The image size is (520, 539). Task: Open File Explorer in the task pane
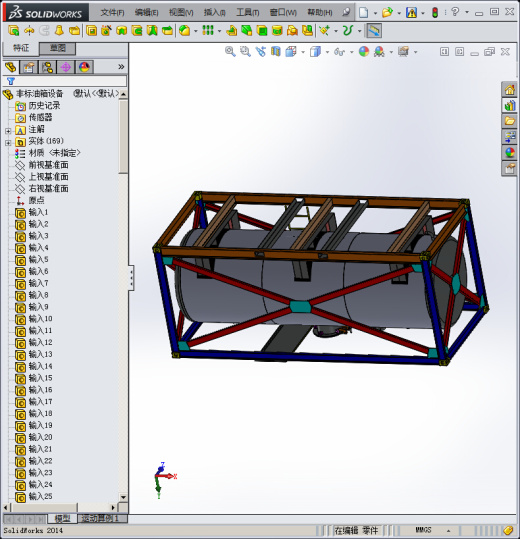point(509,121)
